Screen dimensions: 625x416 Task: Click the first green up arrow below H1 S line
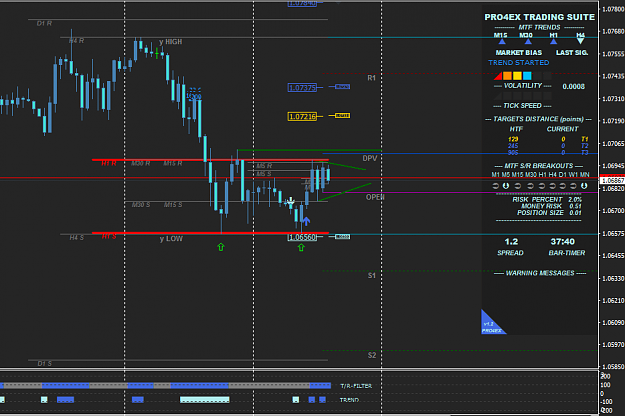click(221, 247)
